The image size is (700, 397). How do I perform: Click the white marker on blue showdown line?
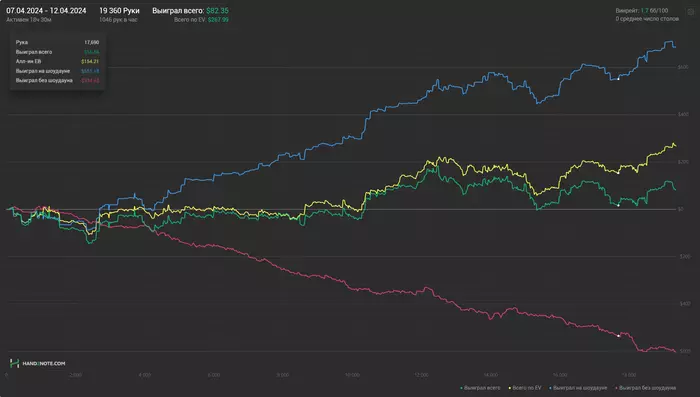coord(618,79)
